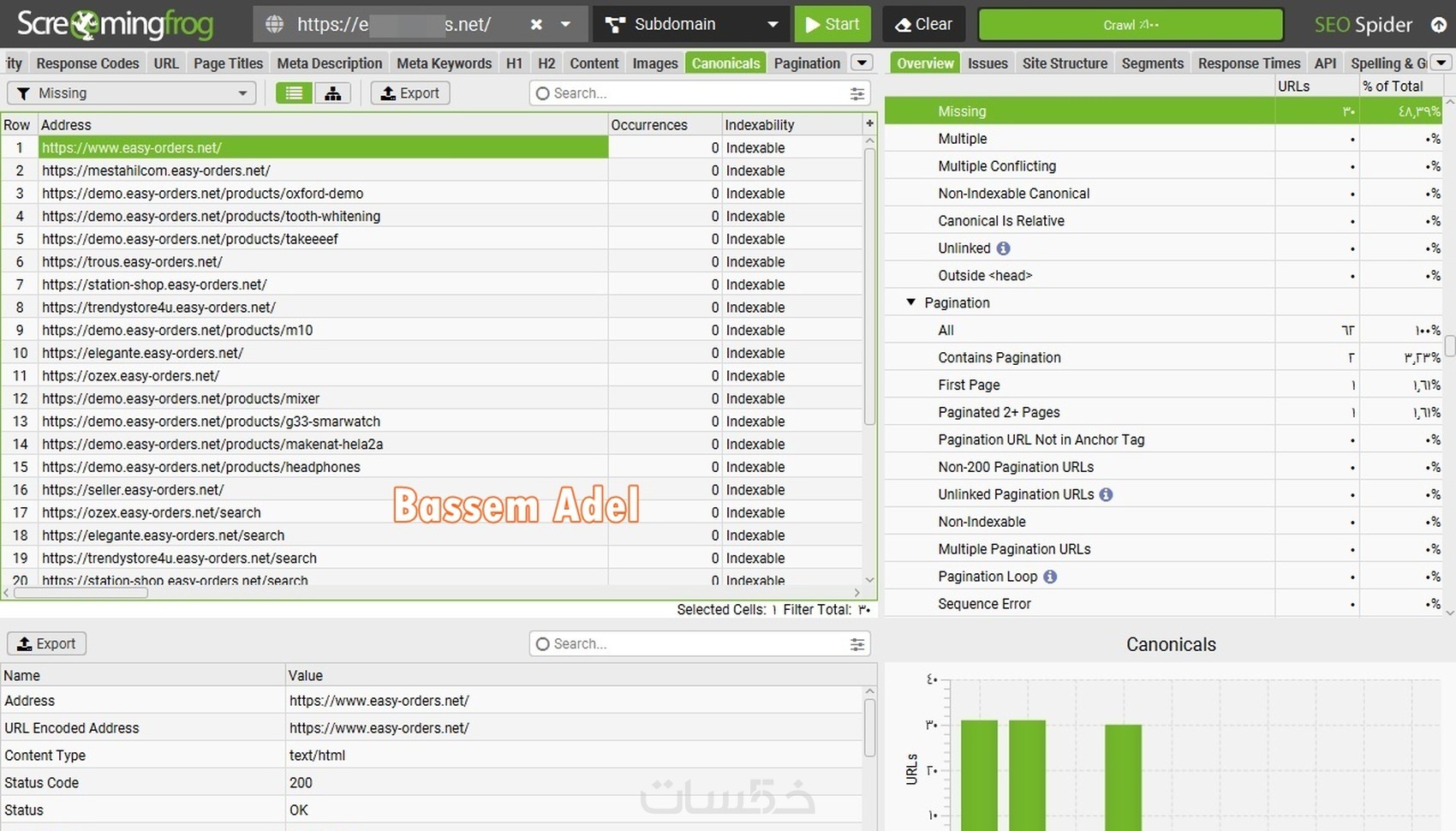The width and height of the screenshot is (1456, 831).
Task: Open the H1 tab
Action: pyautogui.click(x=514, y=63)
